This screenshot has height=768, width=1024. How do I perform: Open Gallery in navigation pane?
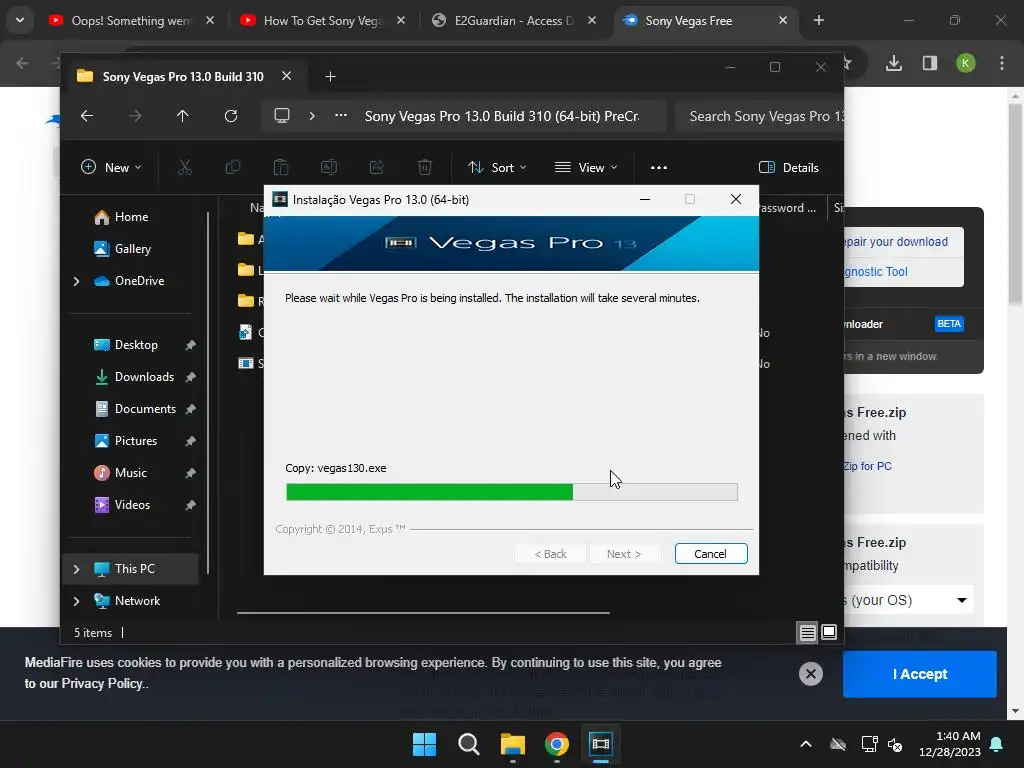pos(133,249)
